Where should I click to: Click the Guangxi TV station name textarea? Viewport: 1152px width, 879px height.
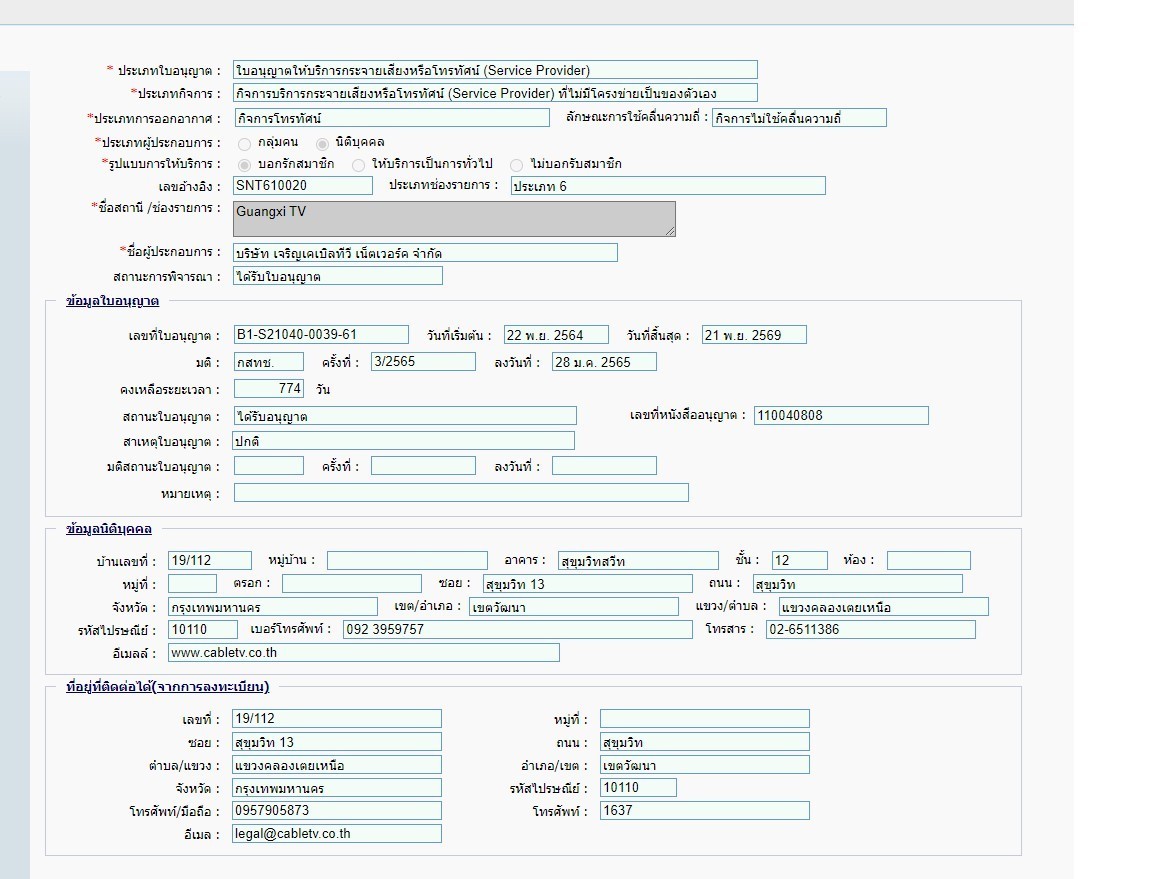pos(453,219)
